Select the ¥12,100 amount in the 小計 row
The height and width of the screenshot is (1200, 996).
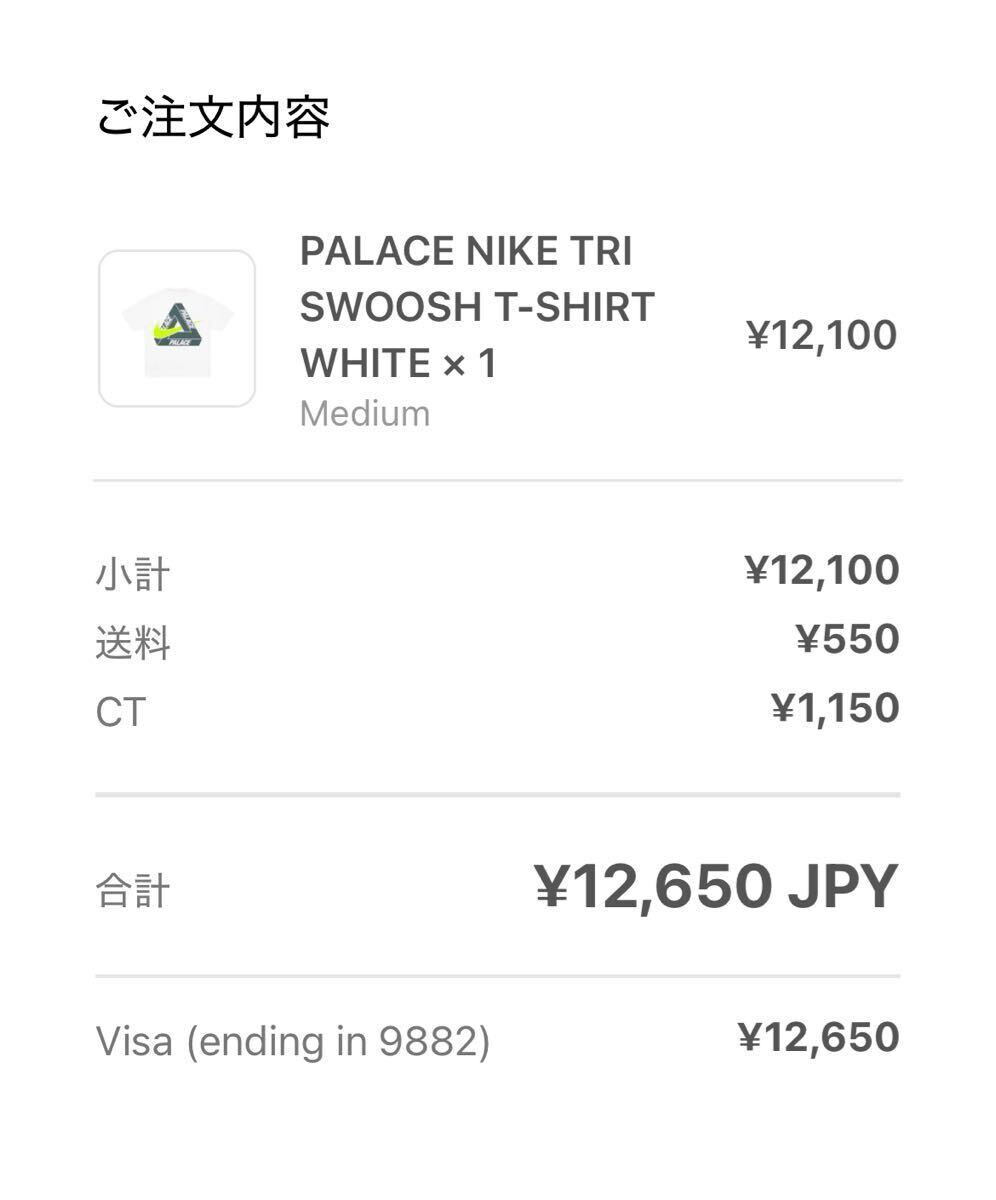coord(821,571)
